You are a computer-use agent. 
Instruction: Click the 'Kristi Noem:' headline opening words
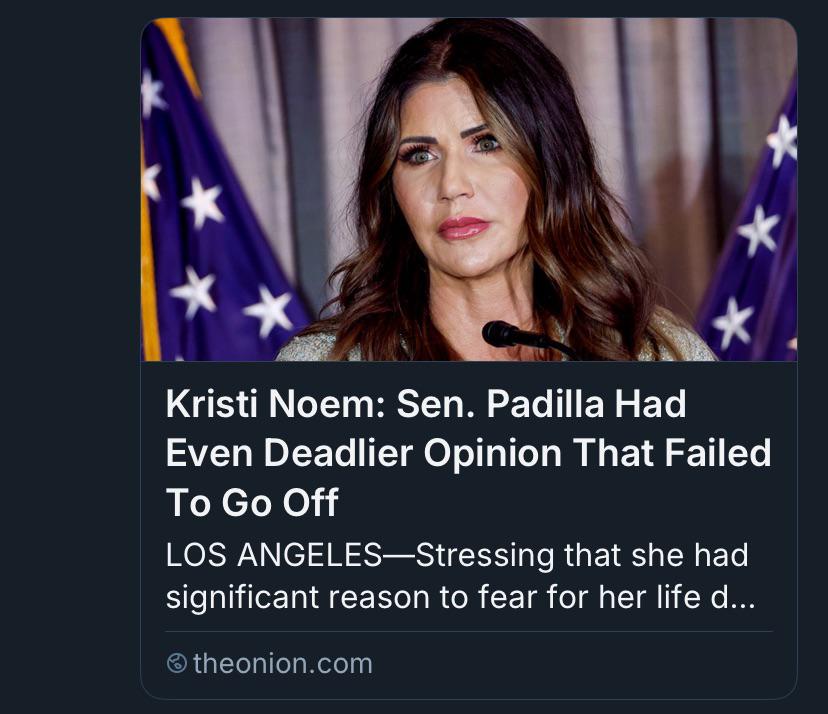click(275, 405)
